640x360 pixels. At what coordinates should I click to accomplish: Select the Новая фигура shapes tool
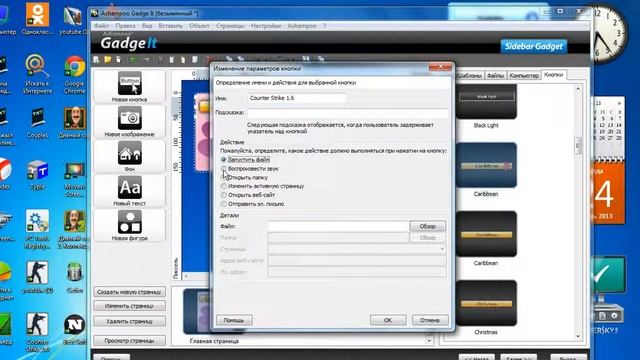pos(129,225)
